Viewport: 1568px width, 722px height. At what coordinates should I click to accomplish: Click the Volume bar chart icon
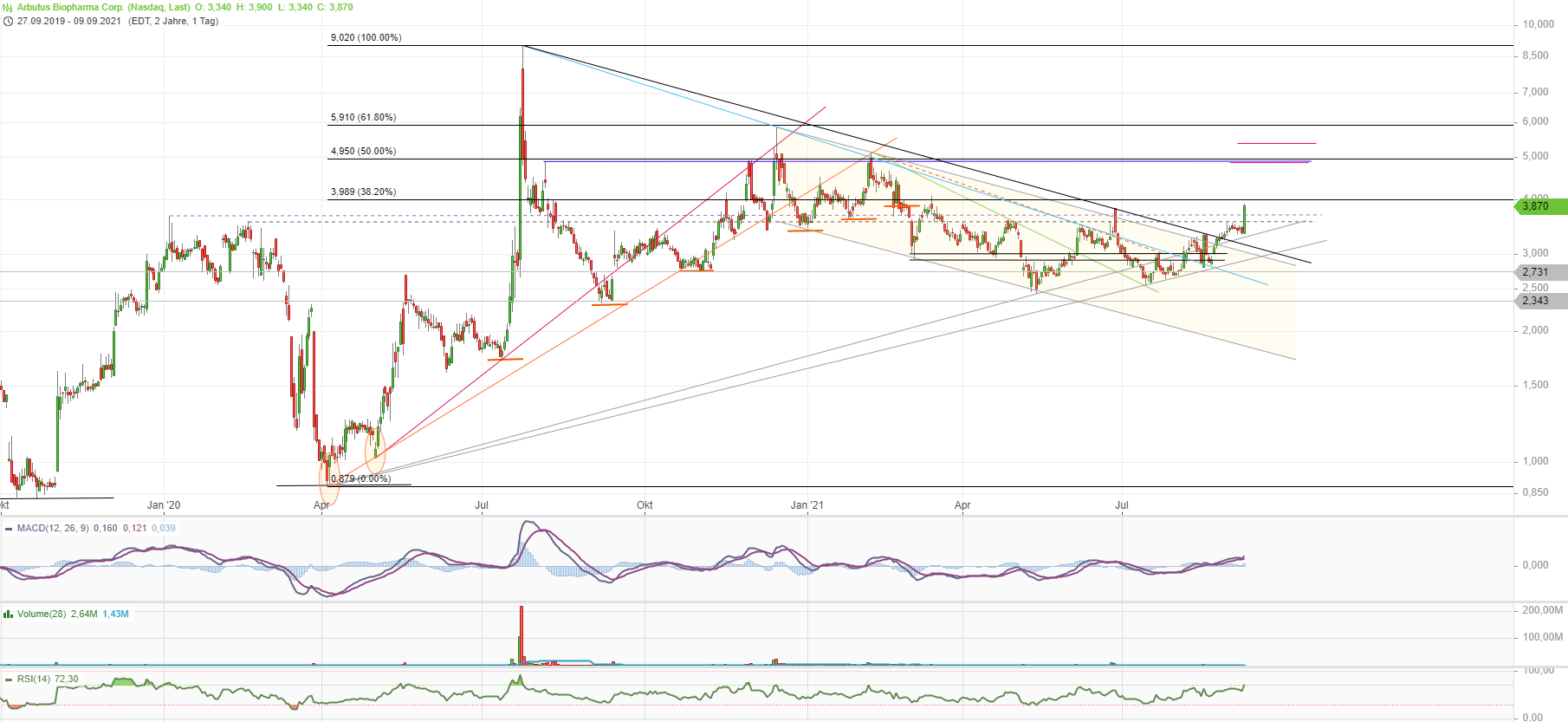point(8,614)
